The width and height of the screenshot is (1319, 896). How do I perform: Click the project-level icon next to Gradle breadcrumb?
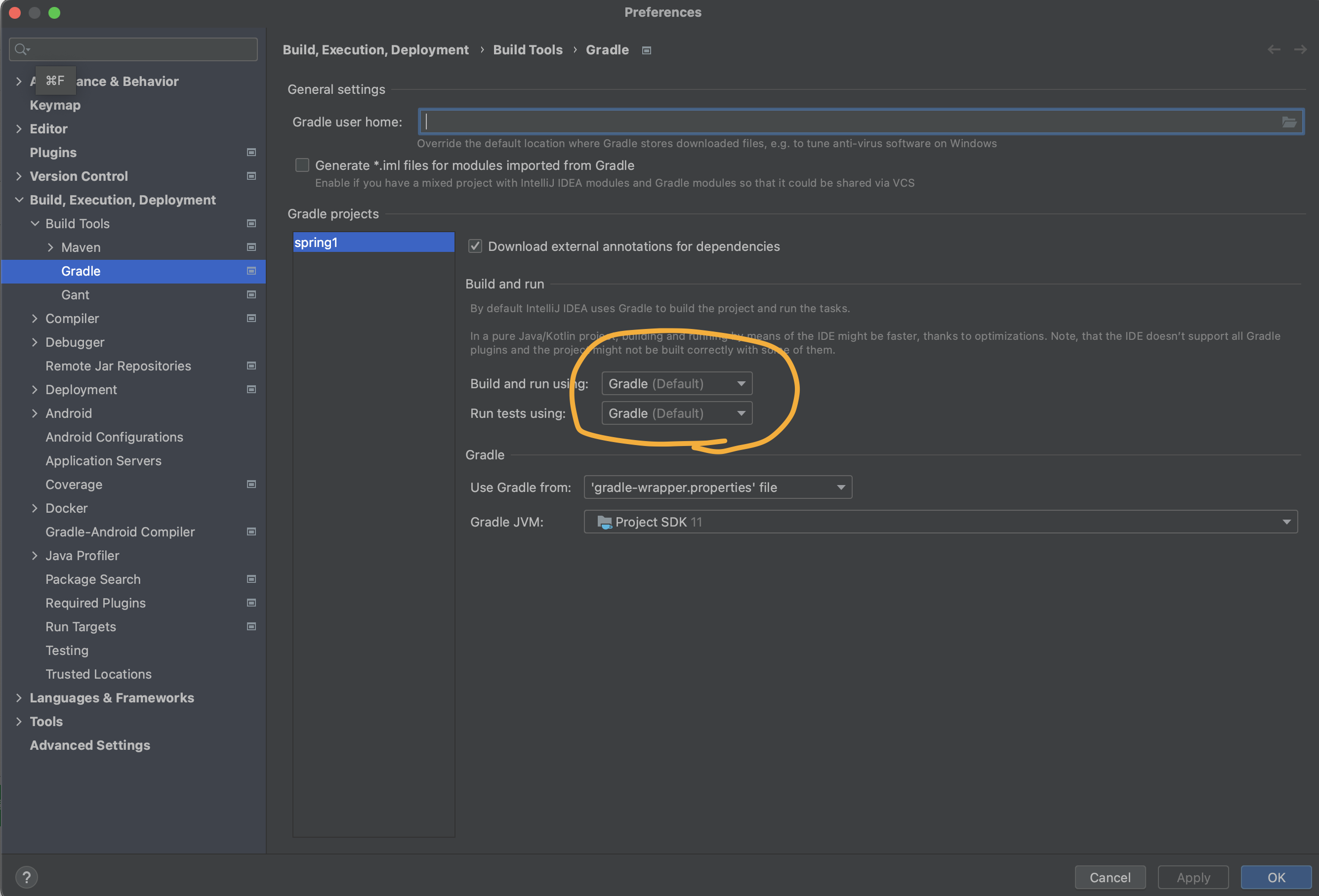tap(647, 50)
